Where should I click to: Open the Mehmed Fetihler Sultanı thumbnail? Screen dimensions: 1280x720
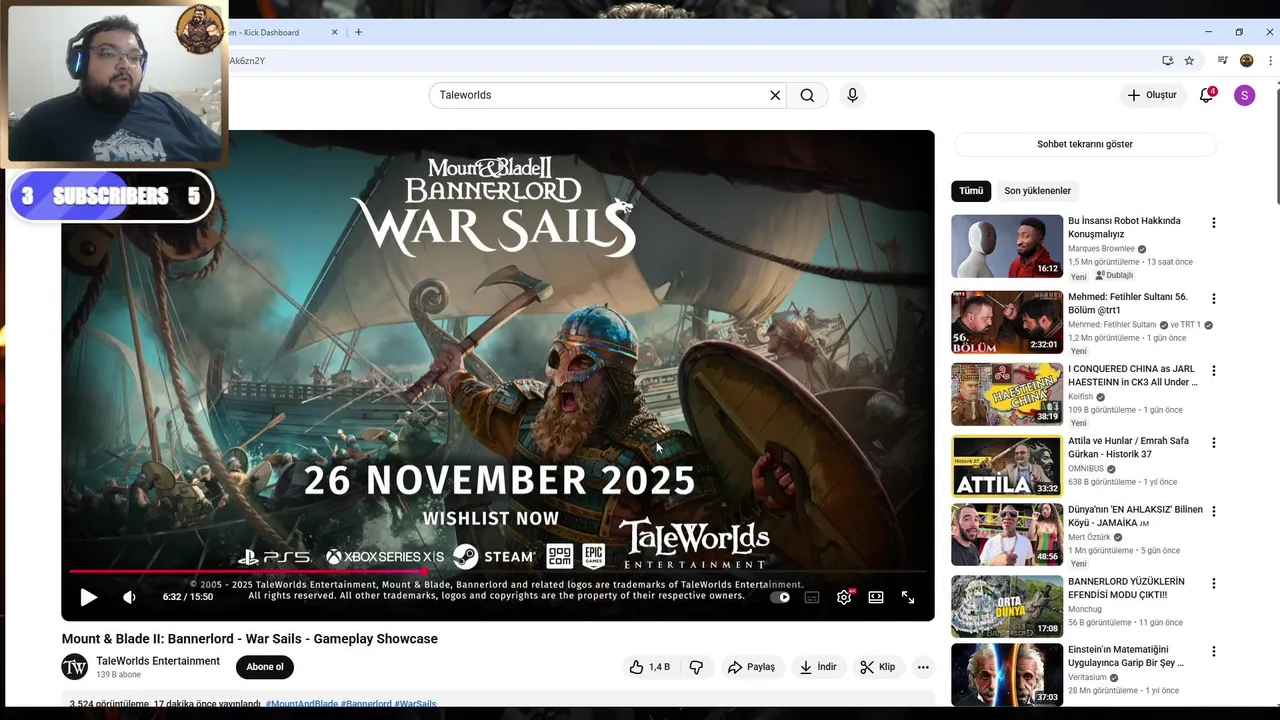pos(1007,322)
